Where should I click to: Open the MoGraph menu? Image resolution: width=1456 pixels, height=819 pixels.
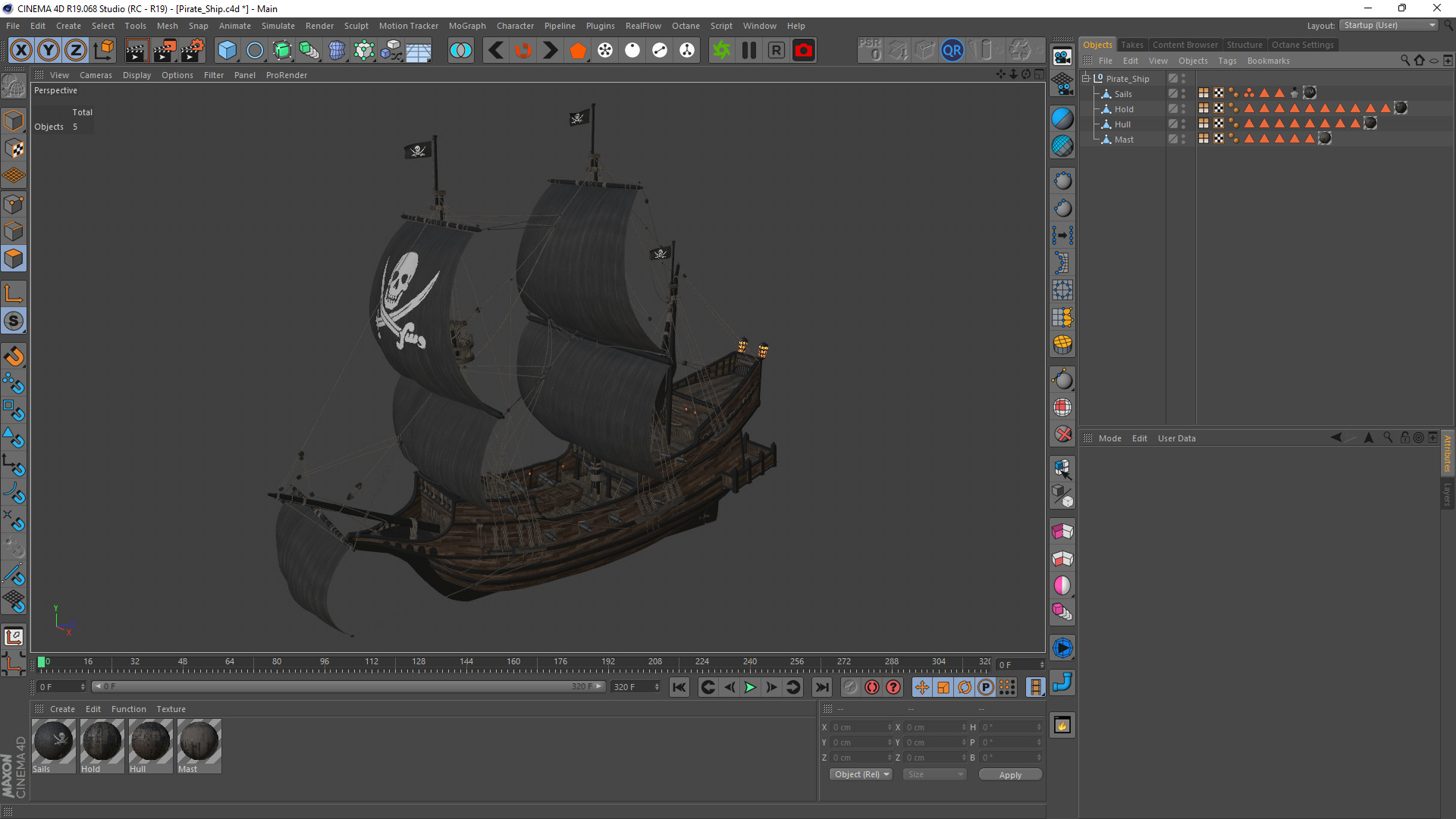[x=467, y=26]
